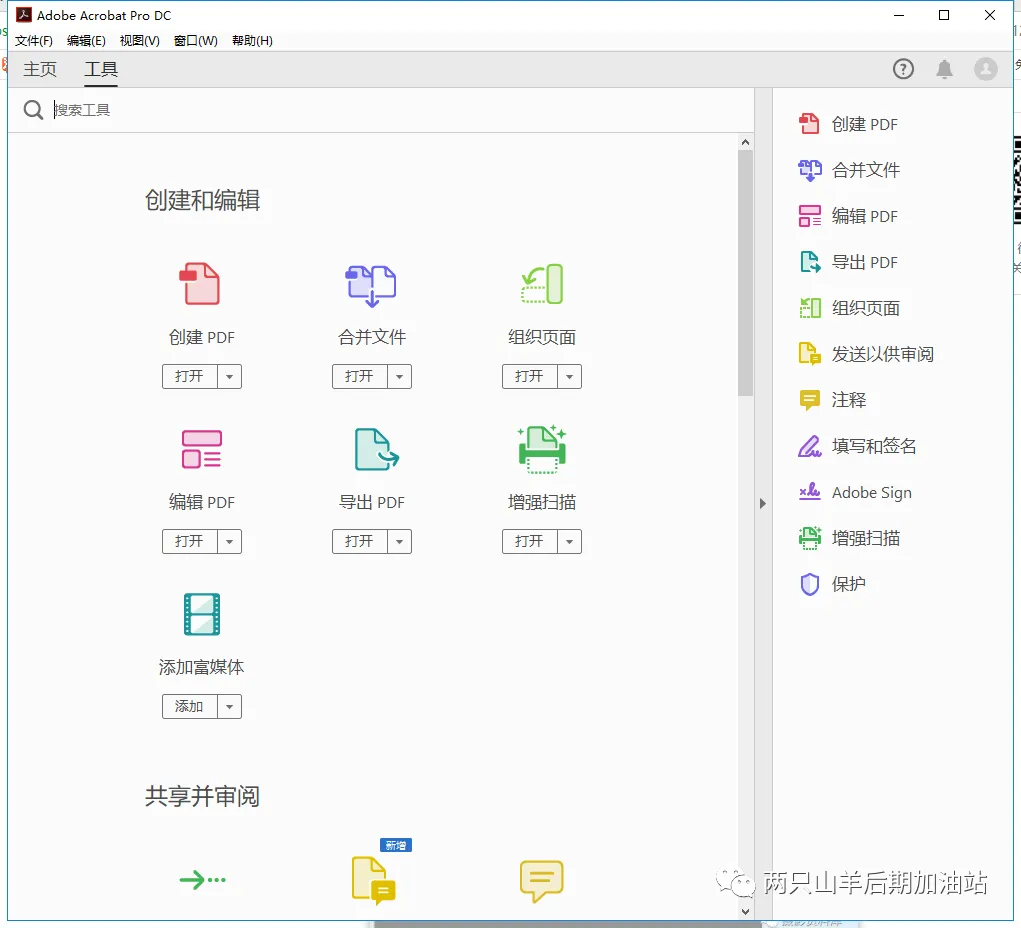Viewport: 1021px width, 928px height.
Task: Open the 文件(F) menu
Action: tap(34, 40)
